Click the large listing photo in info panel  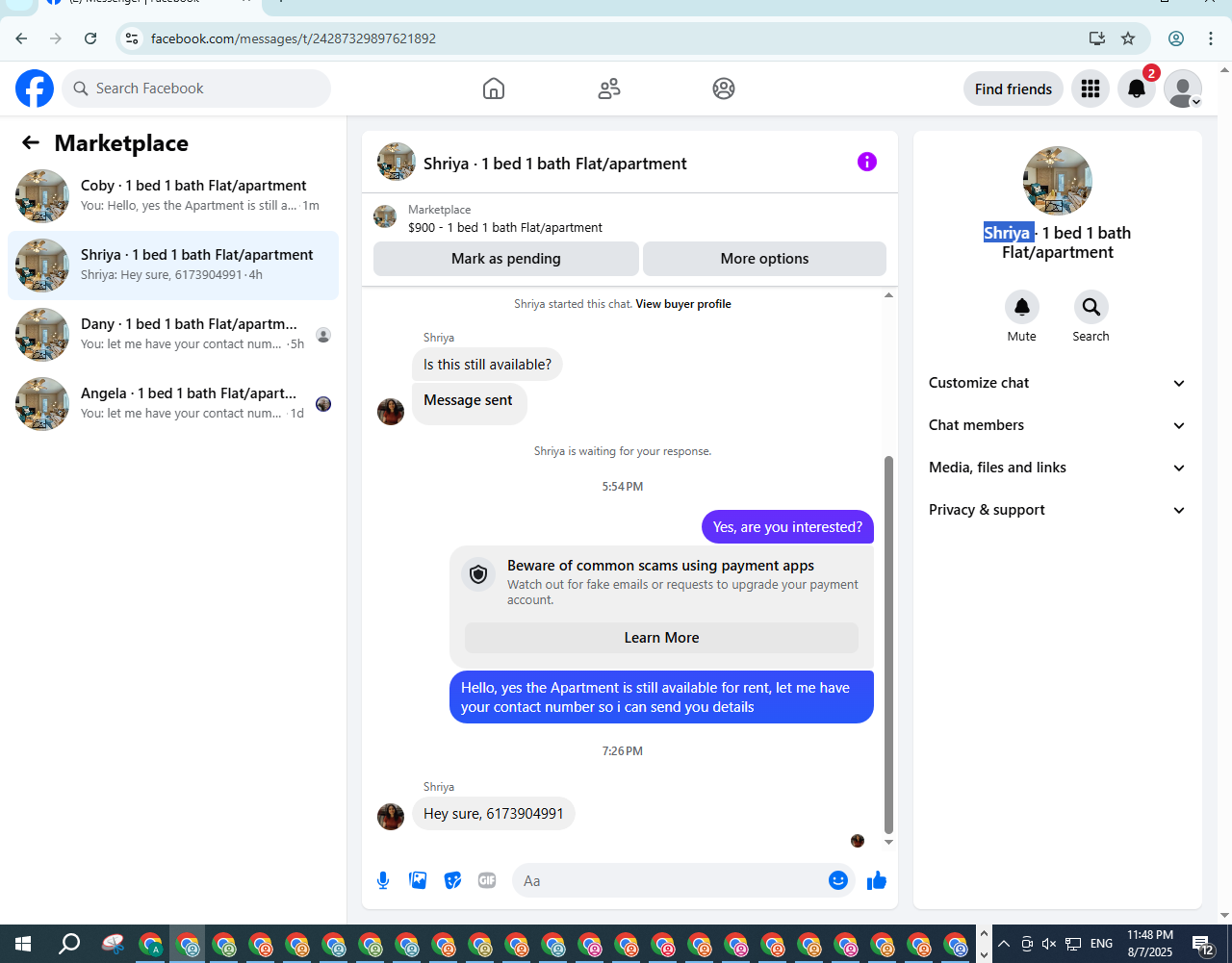point(1058,181)
